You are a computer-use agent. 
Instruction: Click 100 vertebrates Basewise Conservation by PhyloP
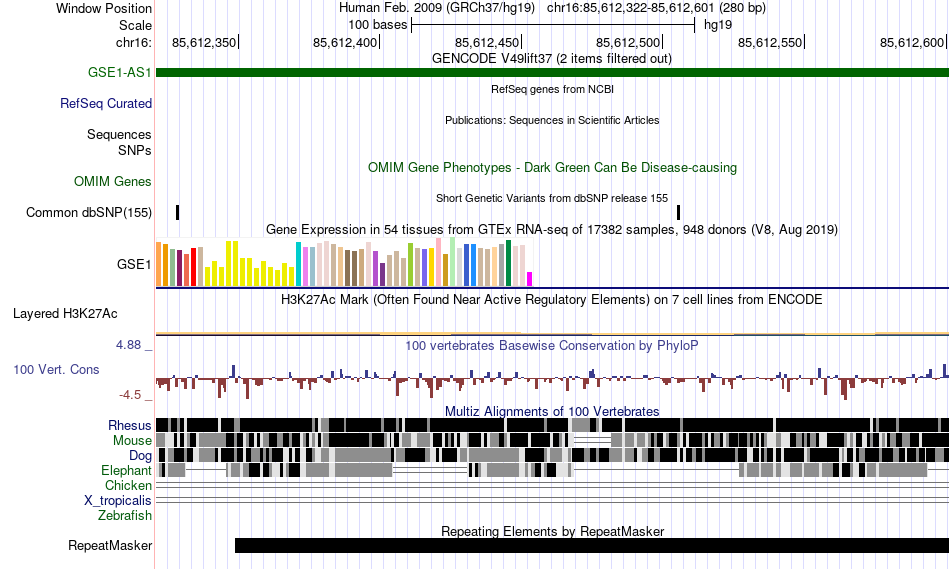tap(552, 345)
